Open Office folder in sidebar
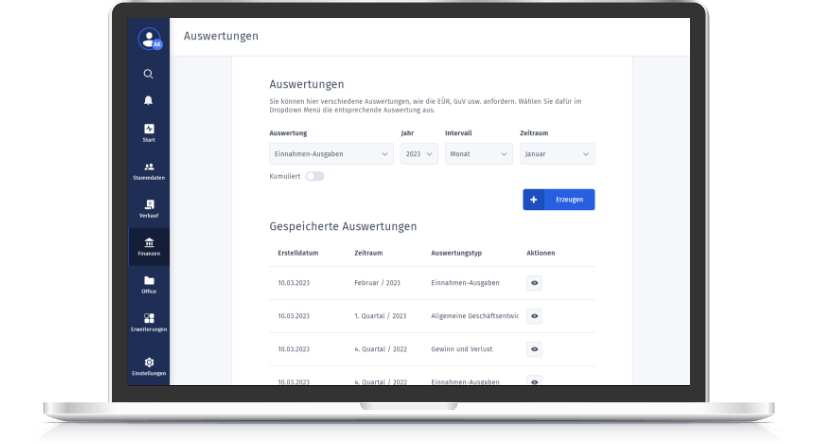818x444 pixels. (149, 285)
